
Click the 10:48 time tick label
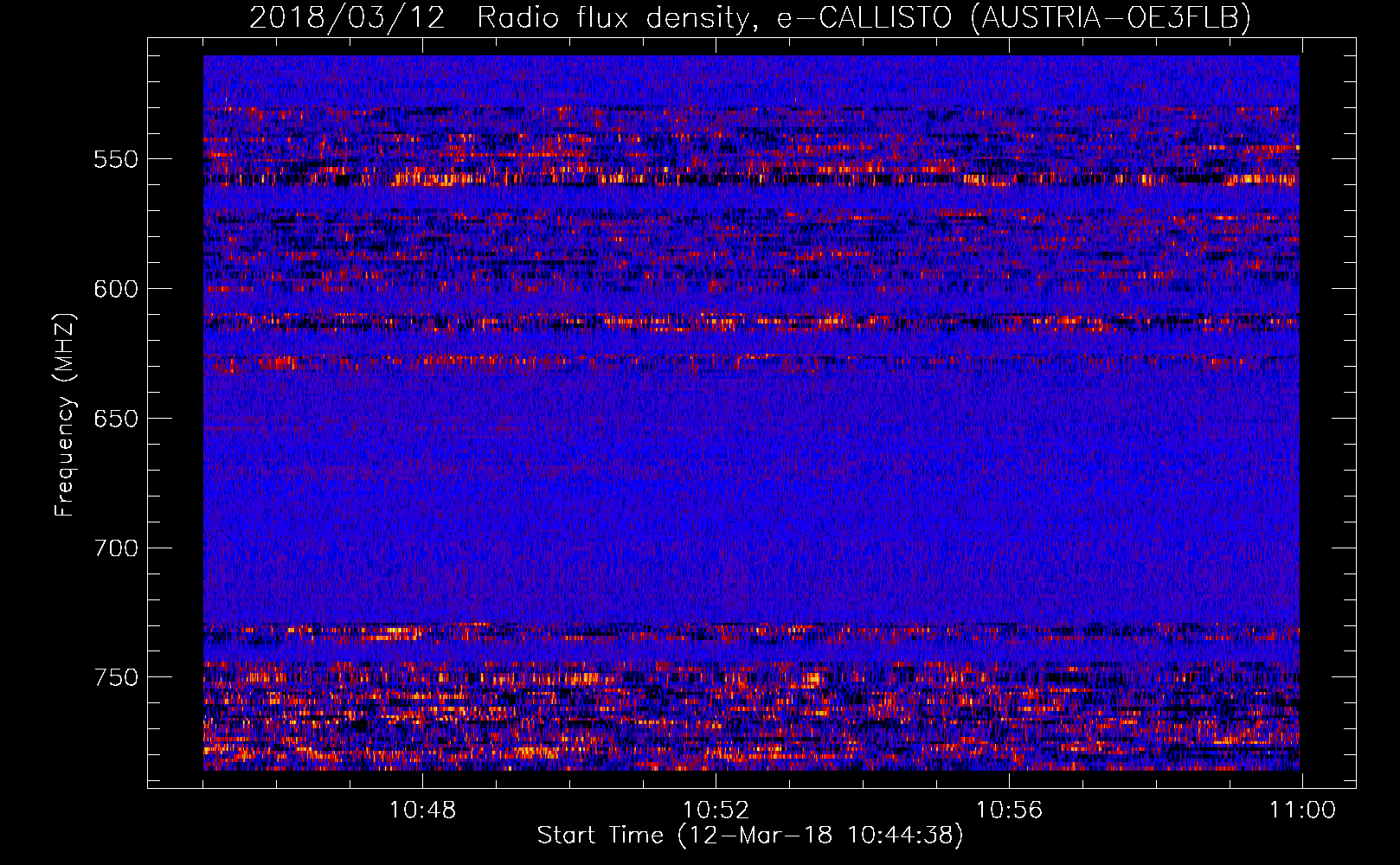(422, 811)
